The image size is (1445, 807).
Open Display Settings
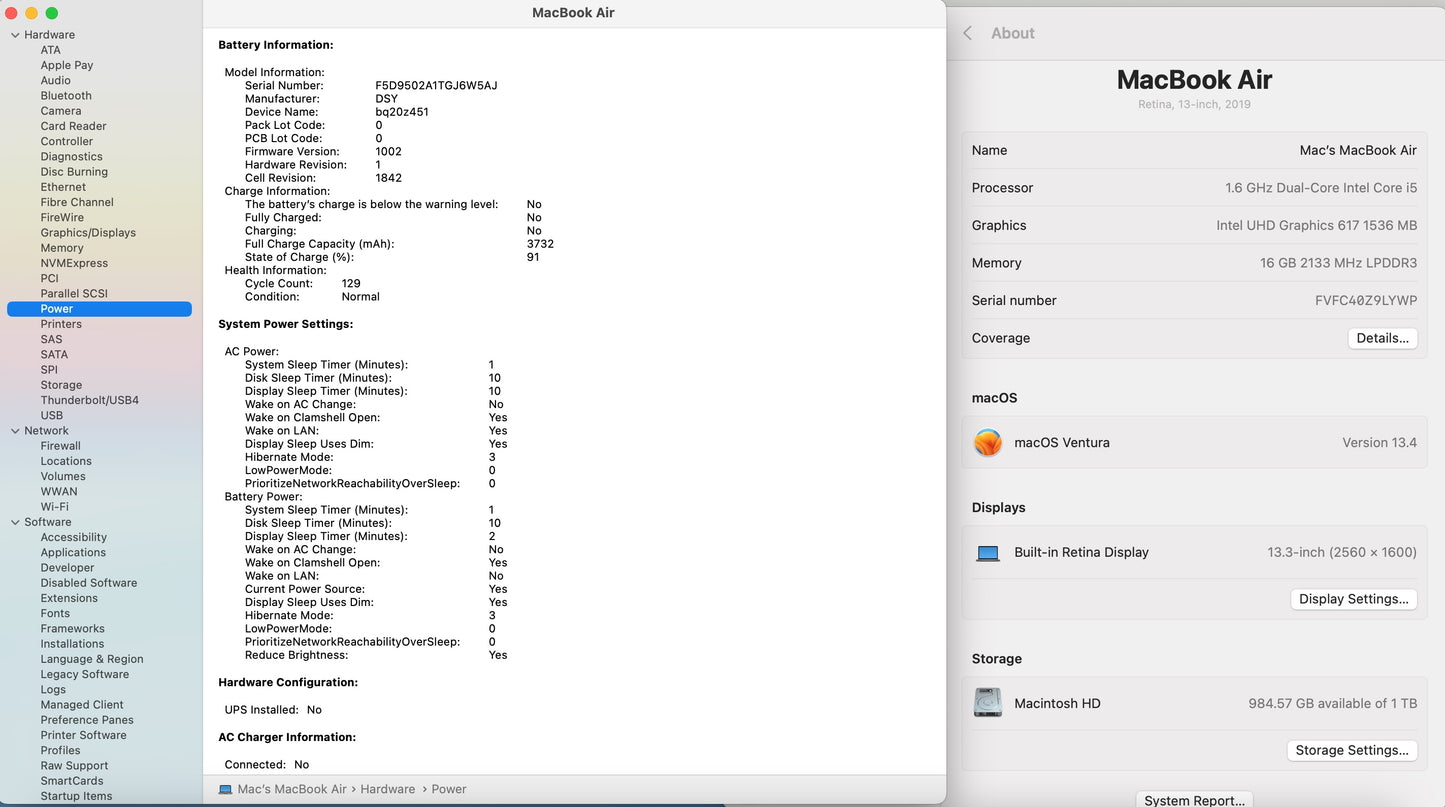1353,599
